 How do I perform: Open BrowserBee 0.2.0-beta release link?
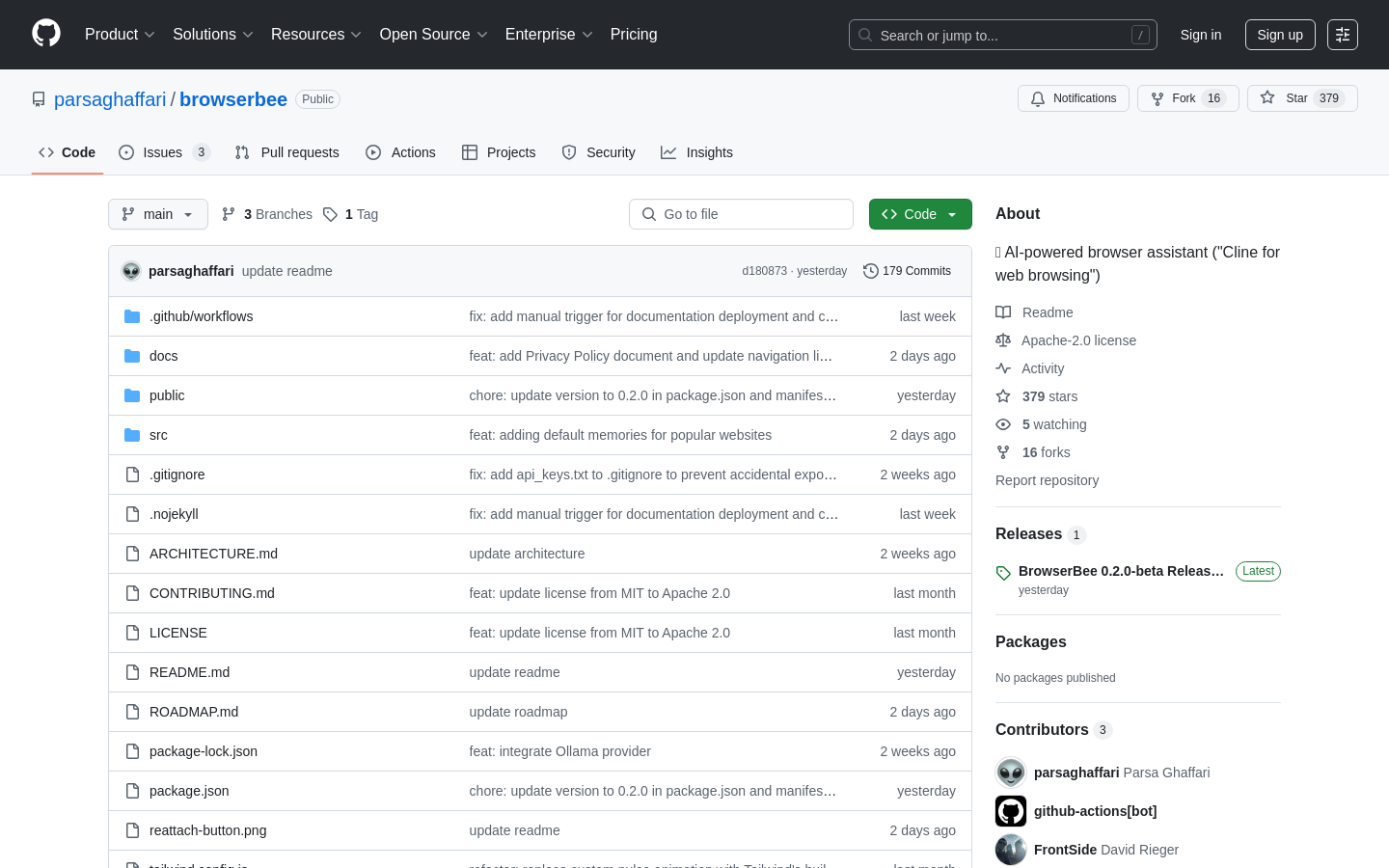click(x=1121, y=571)
